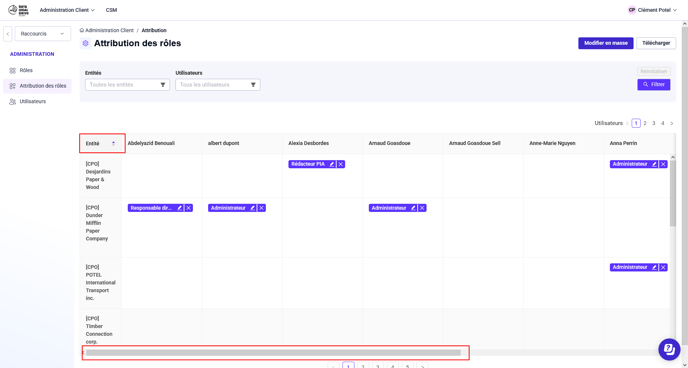
Task: Click the Télécharger button
Action: pos(656,43)
